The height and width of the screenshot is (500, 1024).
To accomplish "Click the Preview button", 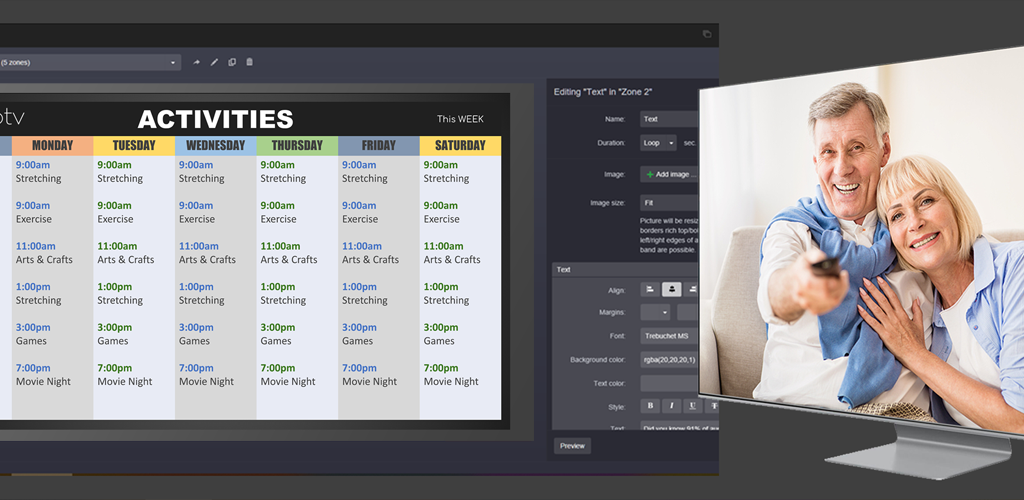I will tap(572, 446).
